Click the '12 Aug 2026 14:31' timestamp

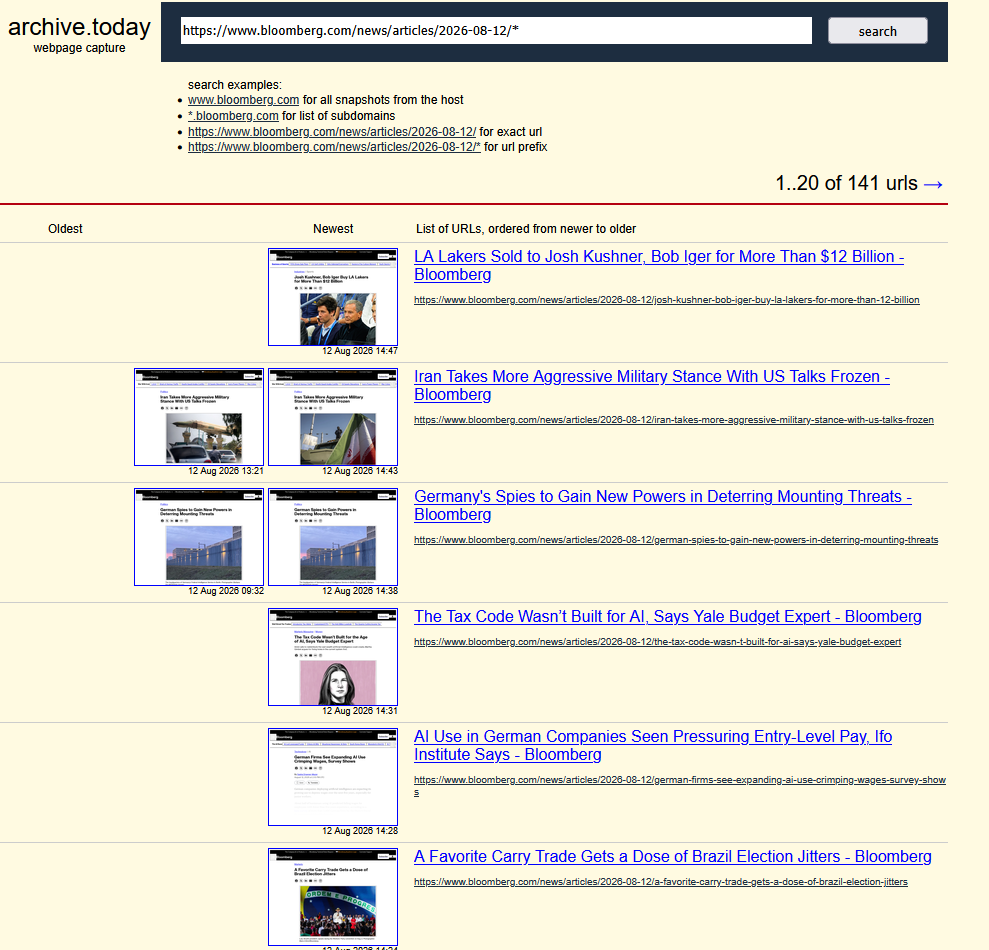coord(360,710)
